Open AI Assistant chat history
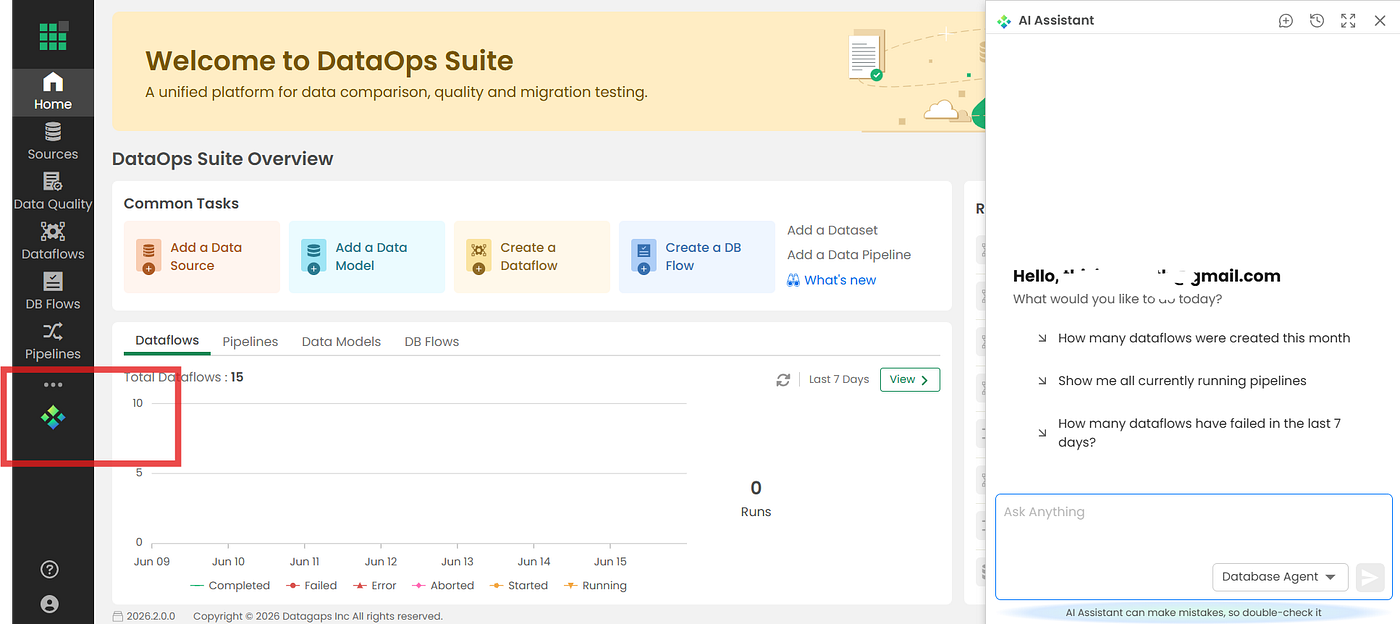The height and width of the screenshot is (624, 1400). coord(1317,21)
